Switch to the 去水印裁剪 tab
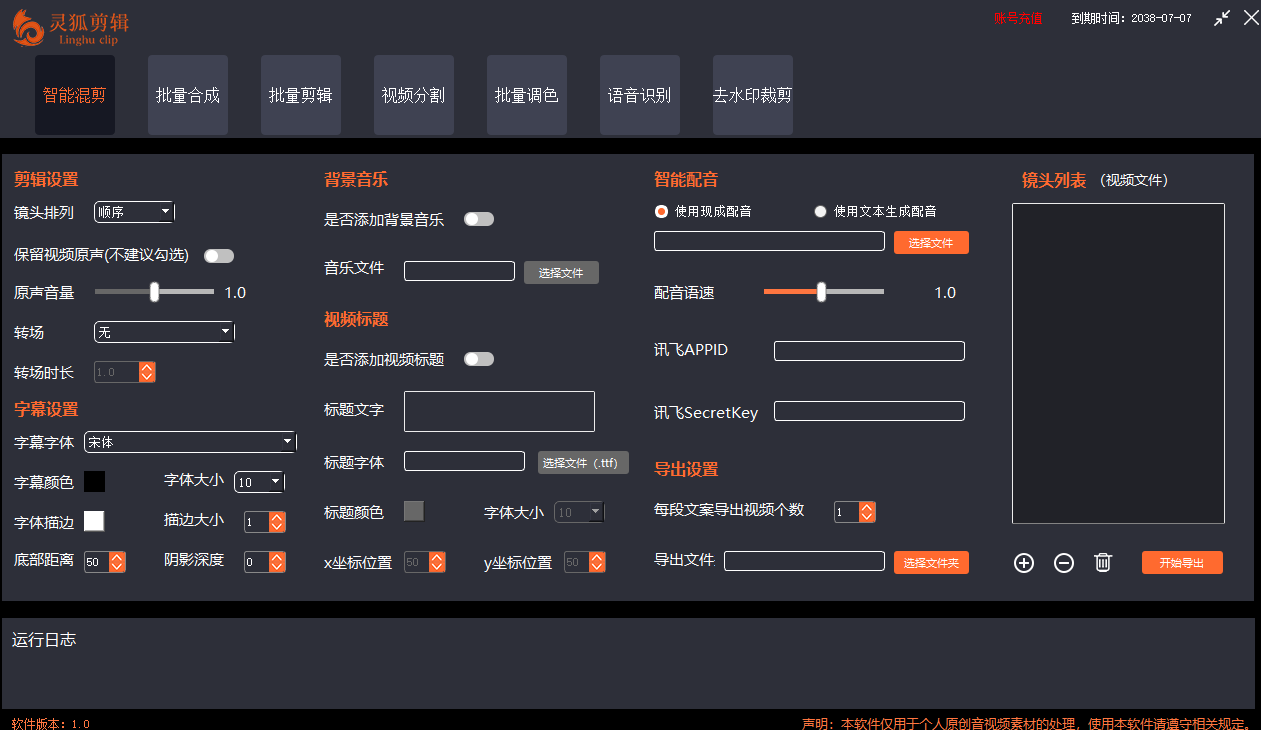Viewport: 1261px width, 730px height. [x=753, y=94]
